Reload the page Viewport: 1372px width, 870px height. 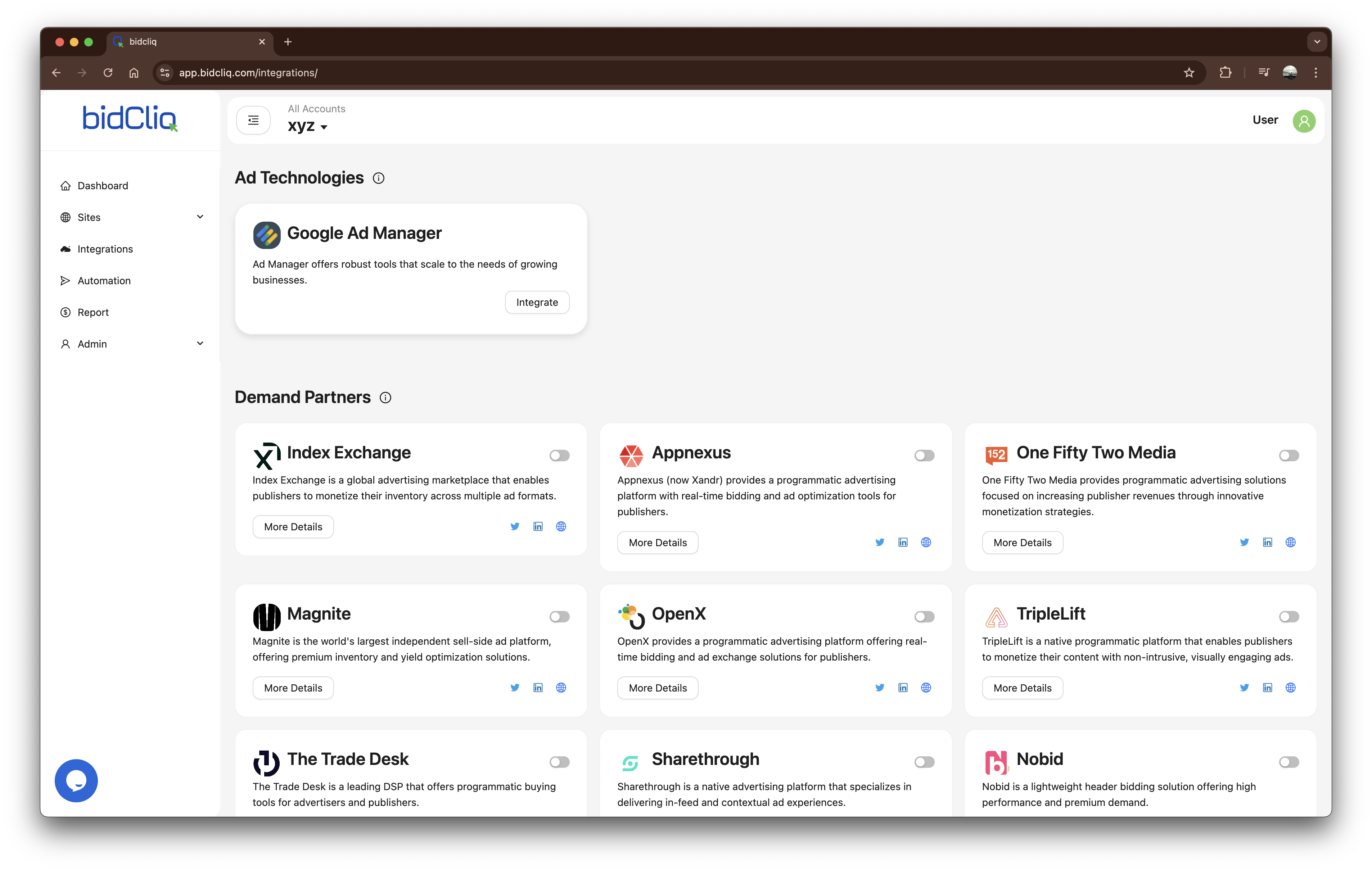tap(108, 73)
